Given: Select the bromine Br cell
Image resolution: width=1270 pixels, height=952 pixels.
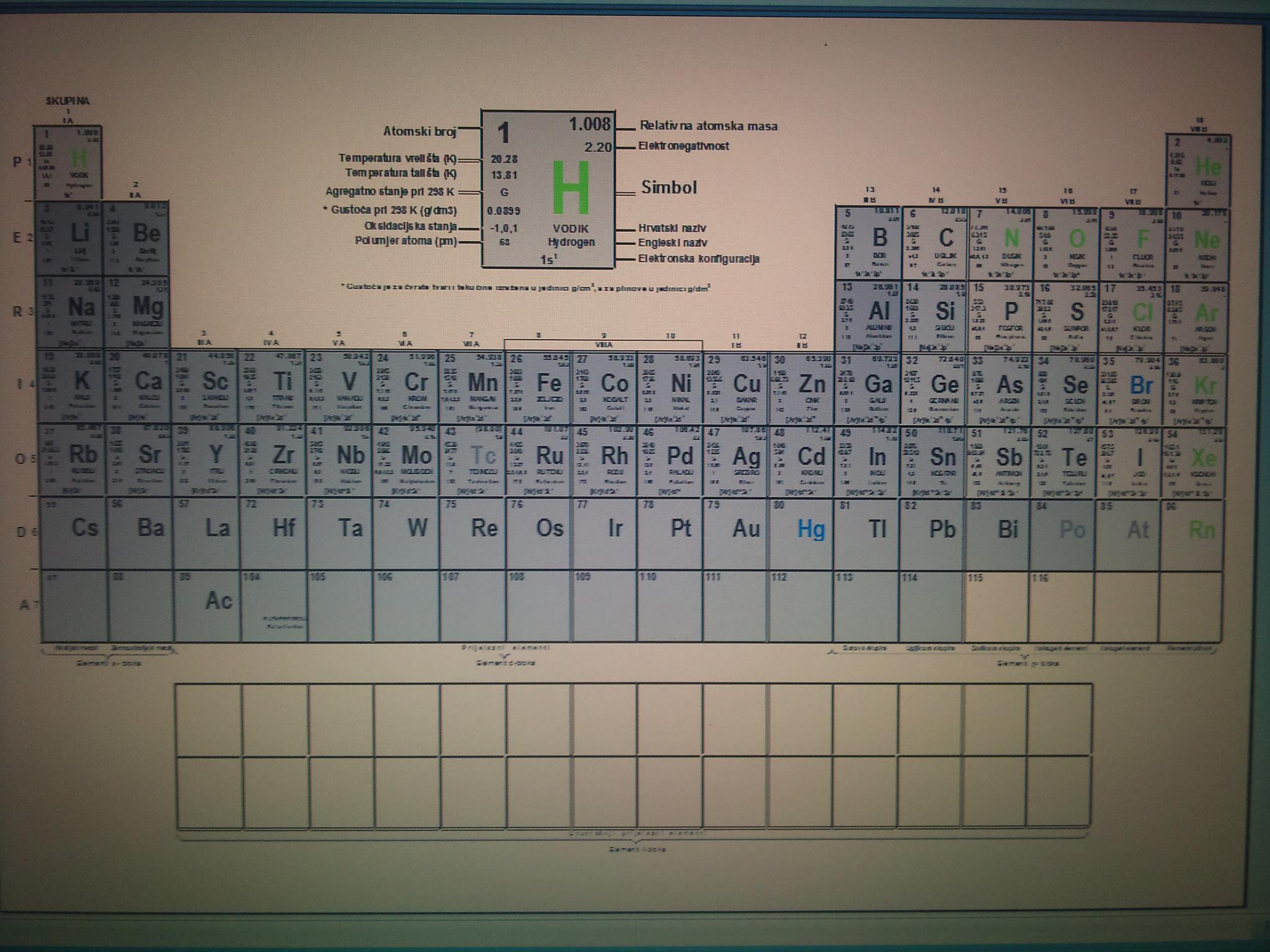Looking at the screenshot, I should tap(1130, 391).
